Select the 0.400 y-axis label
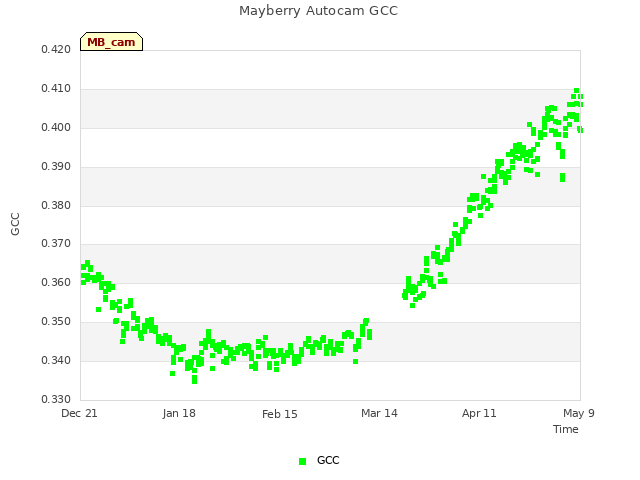The image size is (640, 480). tap(56, 128)
